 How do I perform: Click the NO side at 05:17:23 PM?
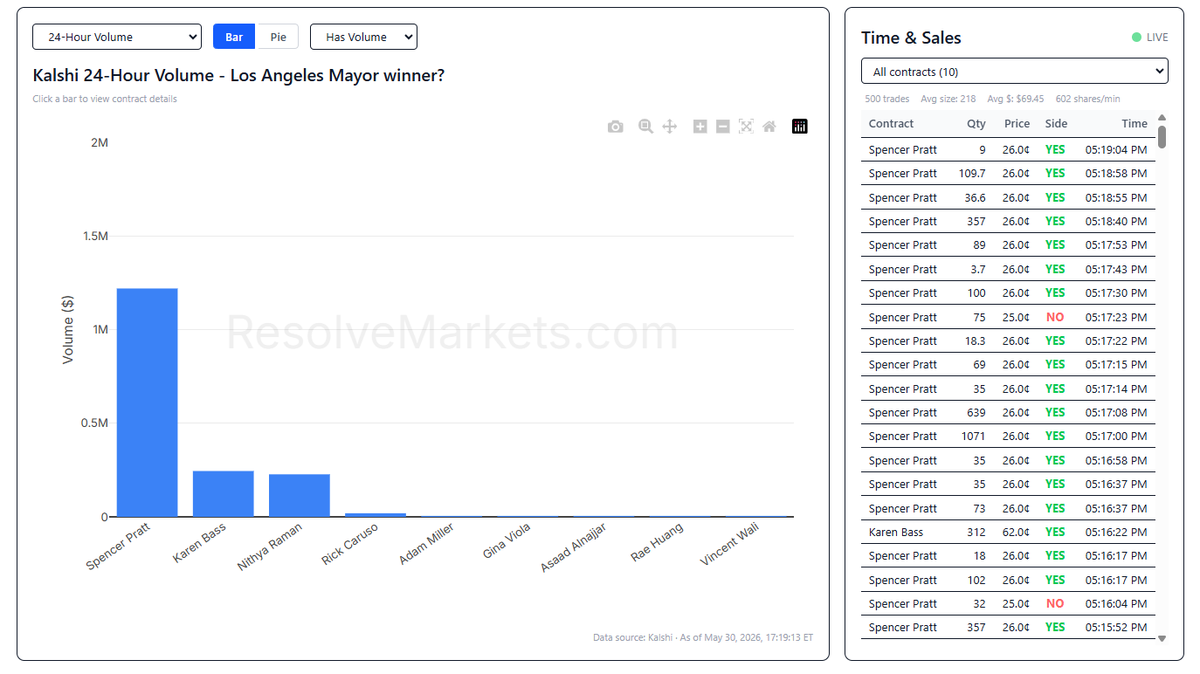(1055, 317)
